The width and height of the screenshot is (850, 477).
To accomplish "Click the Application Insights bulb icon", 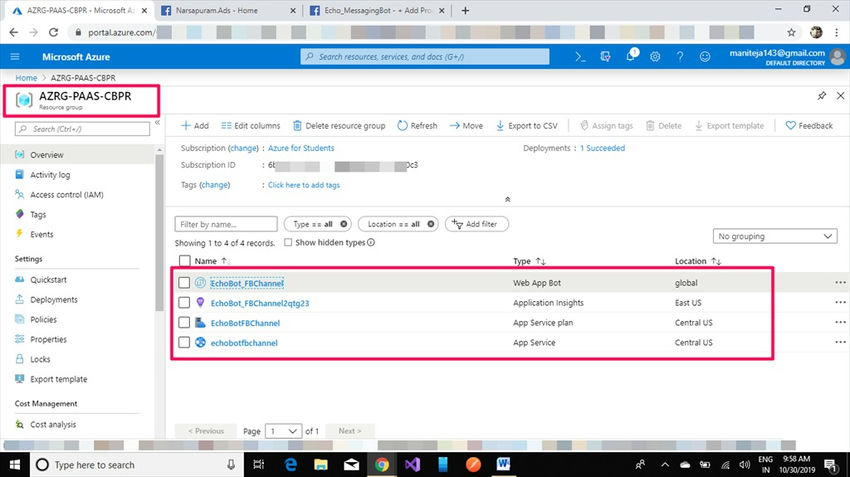I will (x=200, y=302).
